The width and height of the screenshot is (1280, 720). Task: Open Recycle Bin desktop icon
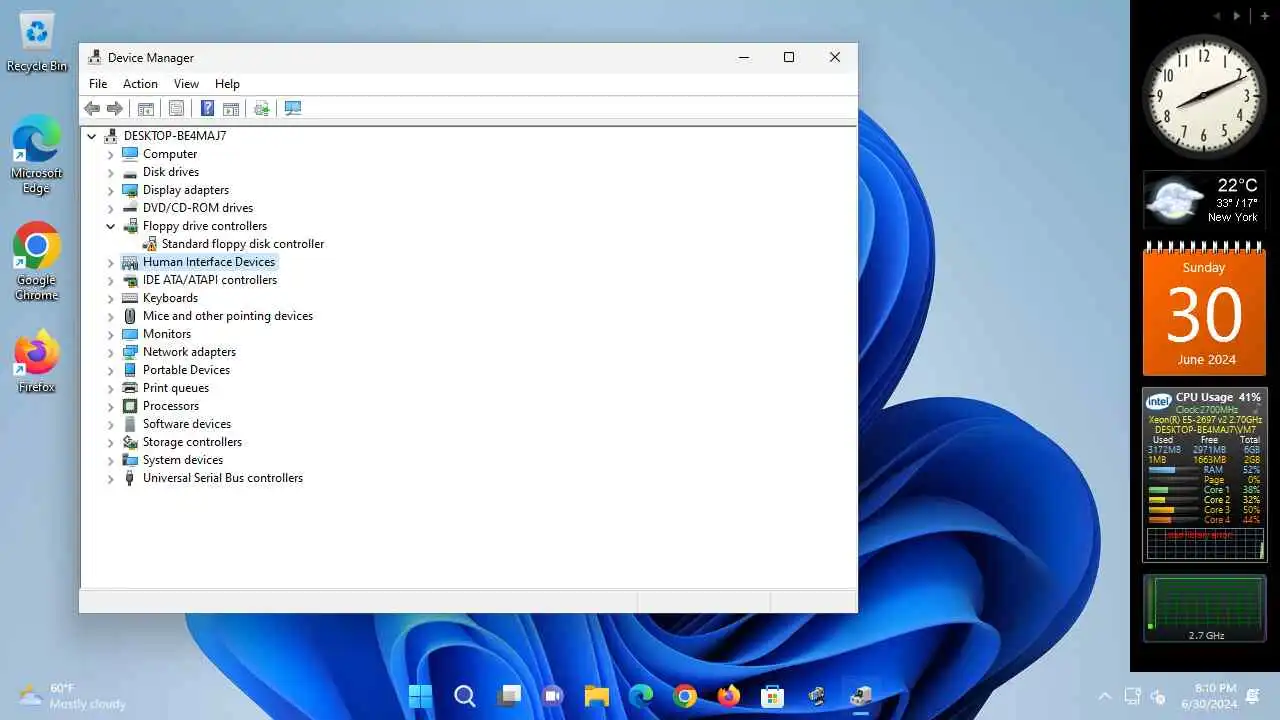pyautogui.click(x=37, y=42)
